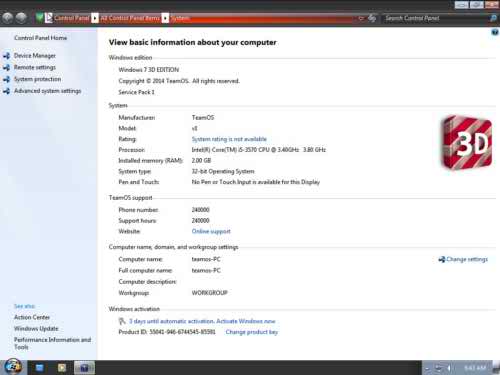500x375 pixels.
Task: Click the WORKGROUP value
Action: point(209,293)
